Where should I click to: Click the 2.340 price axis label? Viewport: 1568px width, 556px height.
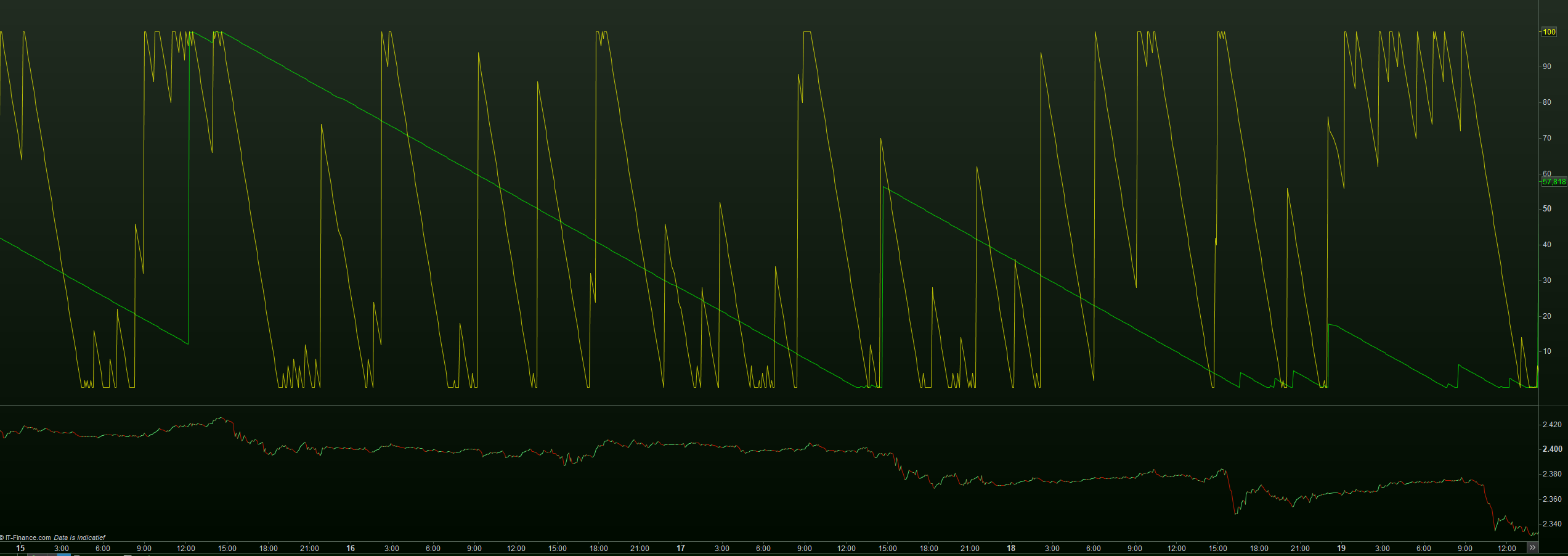[x=1552, y=524]
